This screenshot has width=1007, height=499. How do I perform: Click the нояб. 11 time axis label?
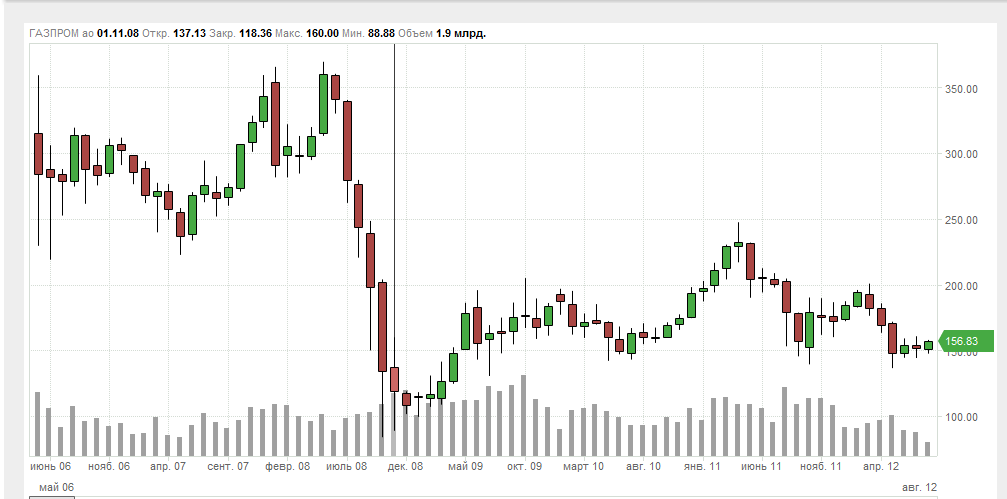tap(821, 466)
